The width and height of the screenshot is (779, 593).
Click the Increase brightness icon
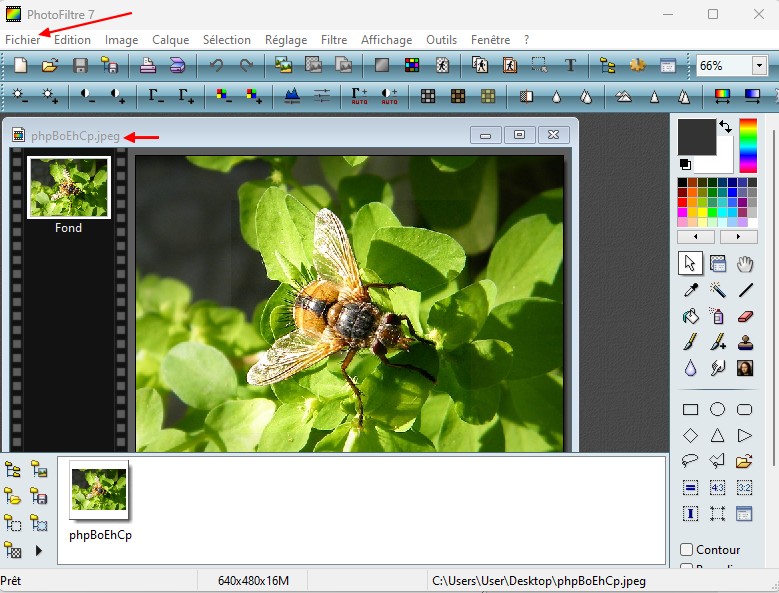click(50, 95)
